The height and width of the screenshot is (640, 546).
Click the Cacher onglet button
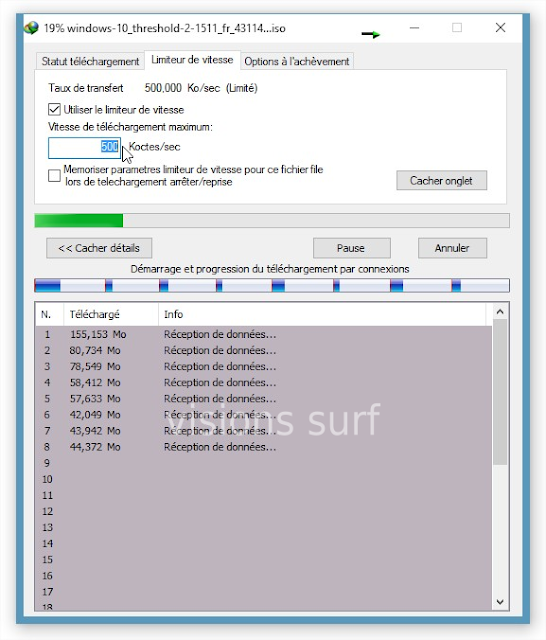tap(442, 180)
